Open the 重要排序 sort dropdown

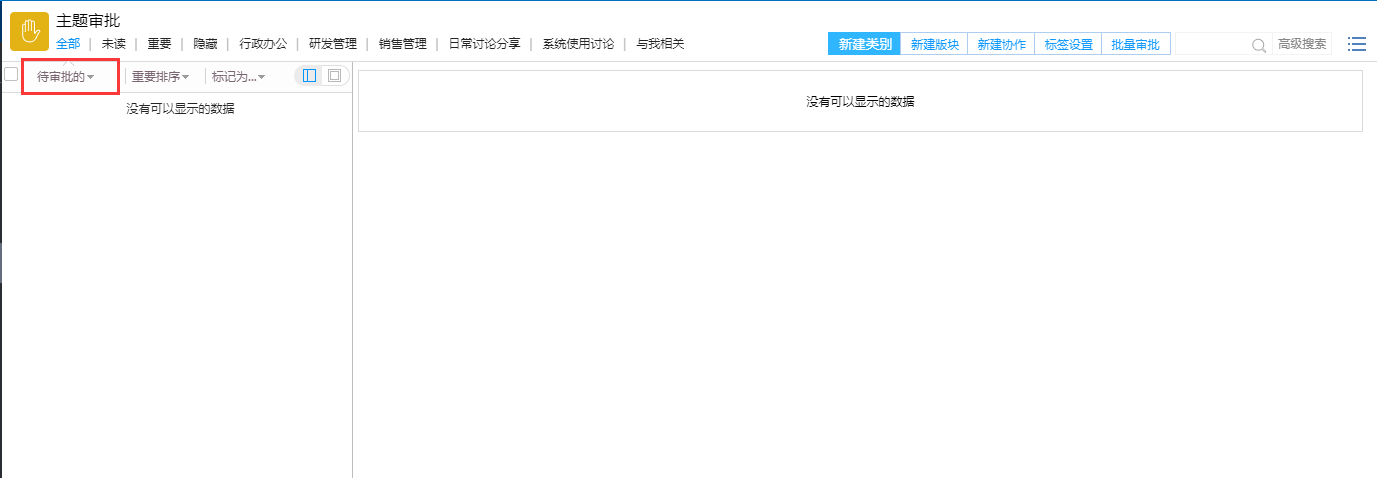tap(160, 77)
